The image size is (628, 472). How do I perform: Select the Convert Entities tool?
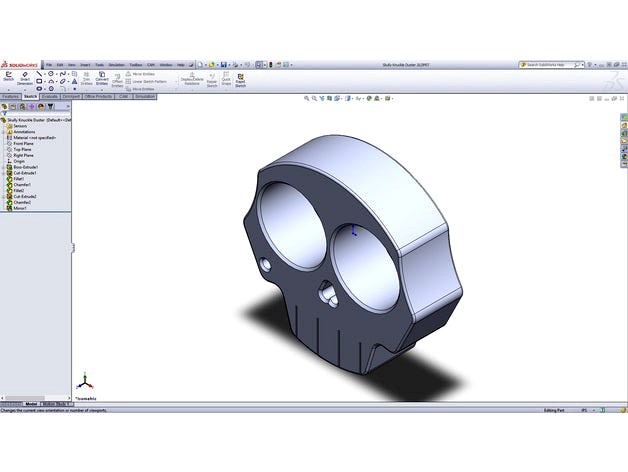101,79
